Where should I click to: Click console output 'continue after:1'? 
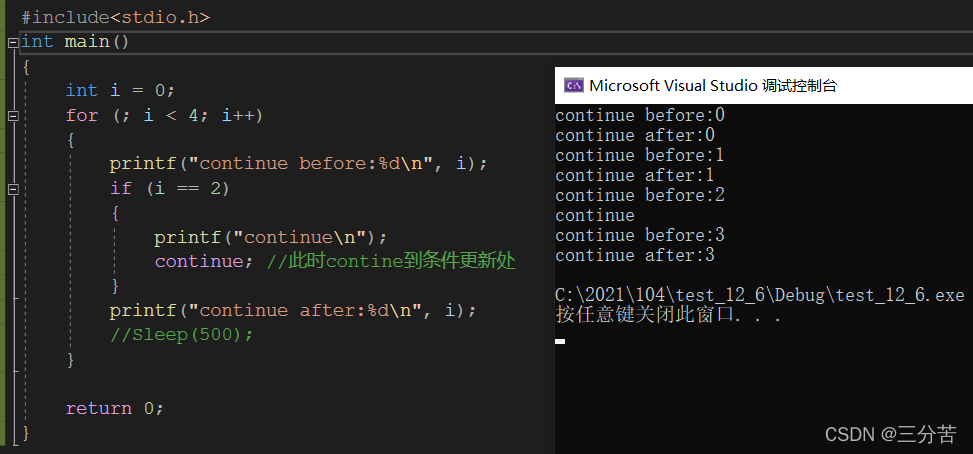click(635, 175)
